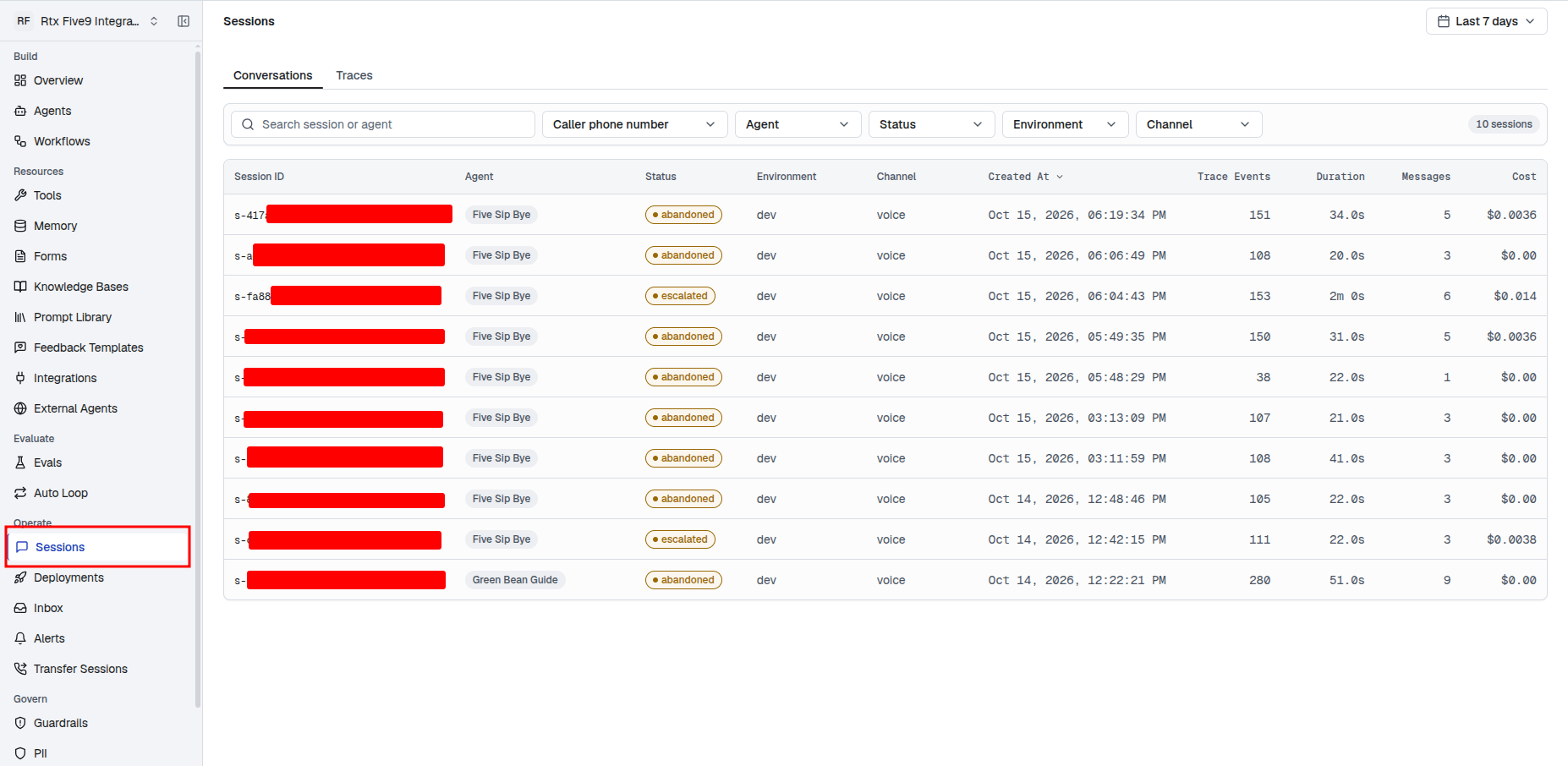Click the Session ID column header
The height and width of the screenshot is (766, 1568).
click(x=259, y=177)
